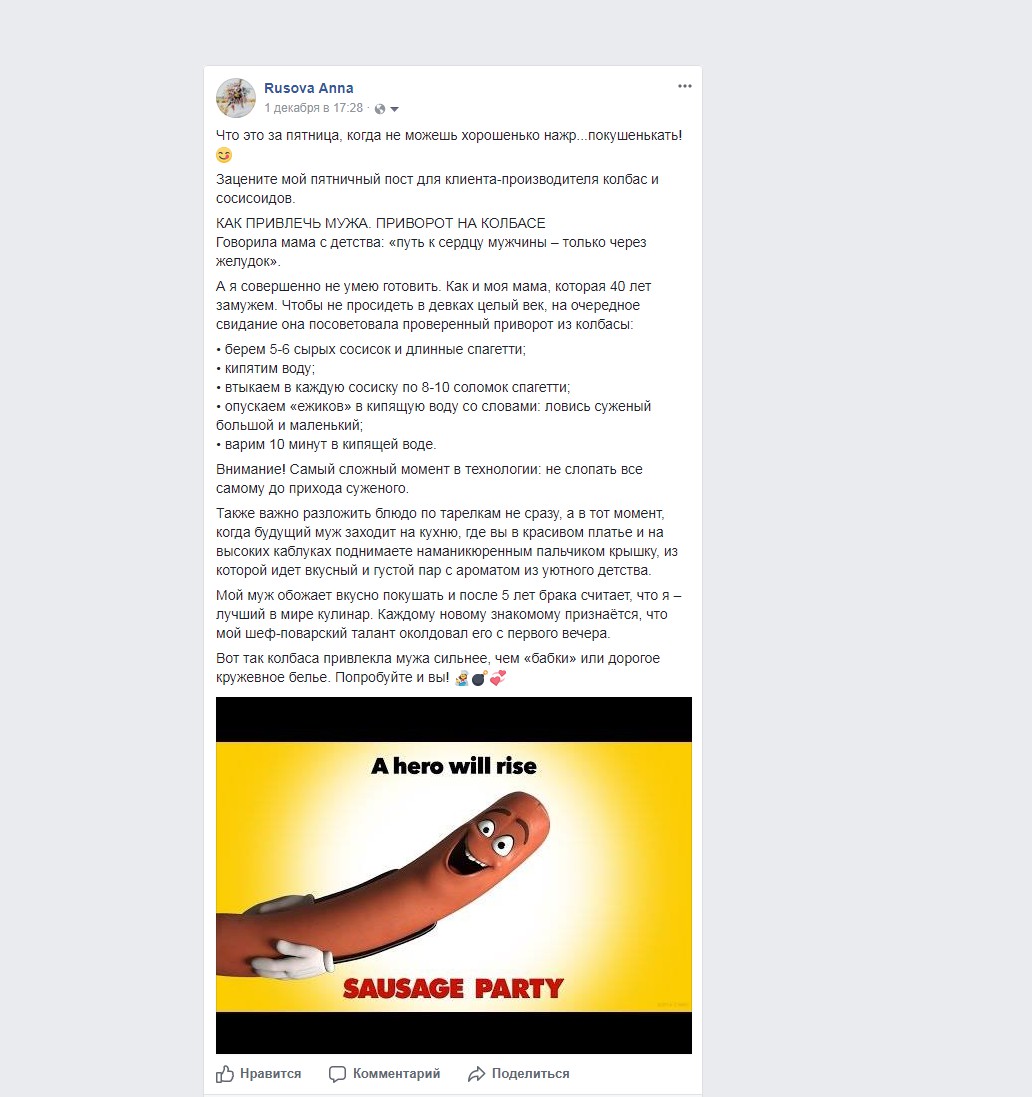Open the timestamp 1 декабря в 17:28
Viewport: 1032px width, 1097px height.
coord(313,108)
